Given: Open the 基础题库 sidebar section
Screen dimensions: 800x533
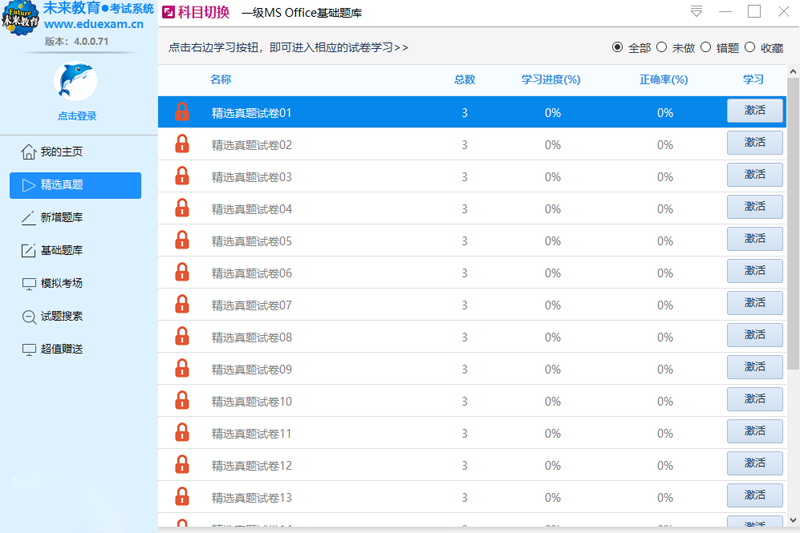Looking at the screenshot, I should click(x=61, y=250).
